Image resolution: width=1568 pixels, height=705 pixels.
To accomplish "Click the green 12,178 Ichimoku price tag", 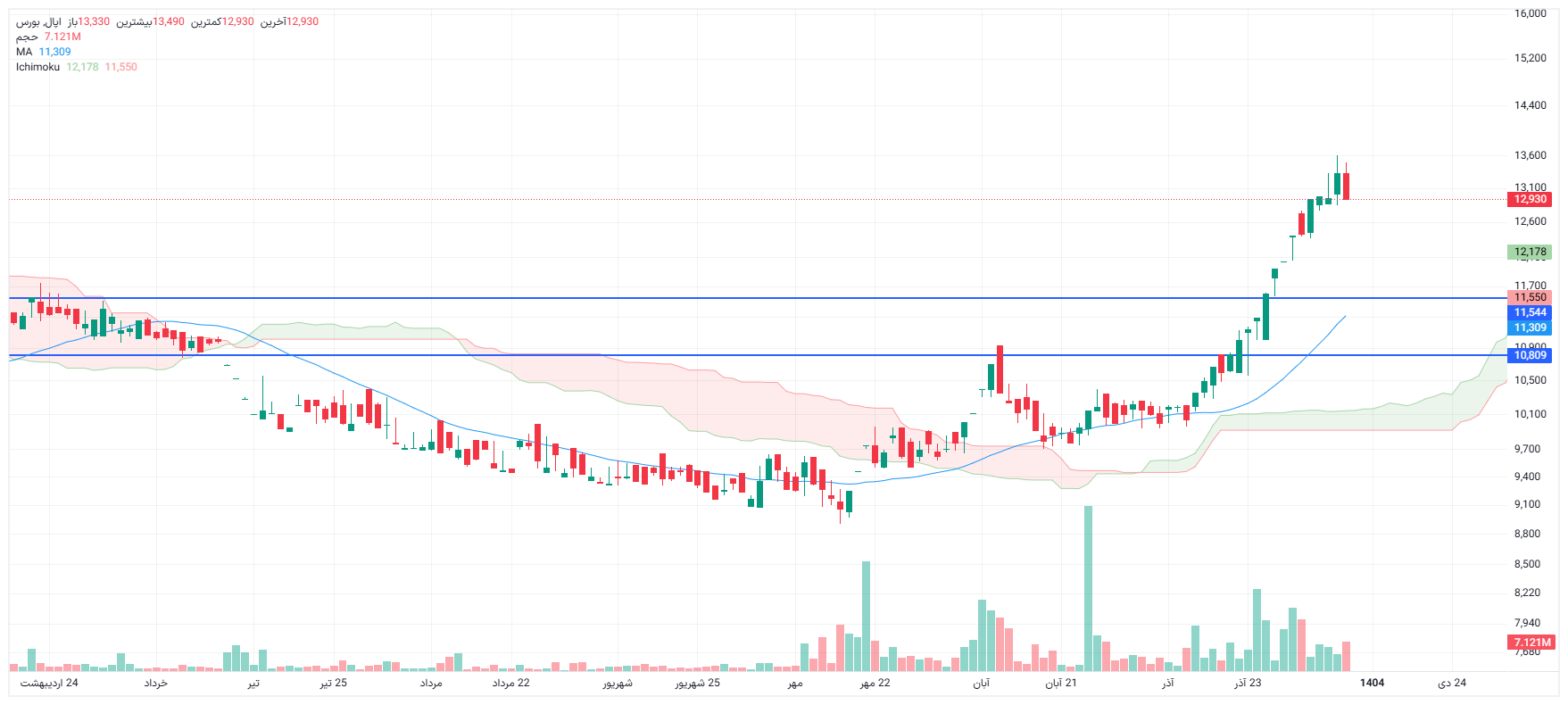I will 1530,252.
